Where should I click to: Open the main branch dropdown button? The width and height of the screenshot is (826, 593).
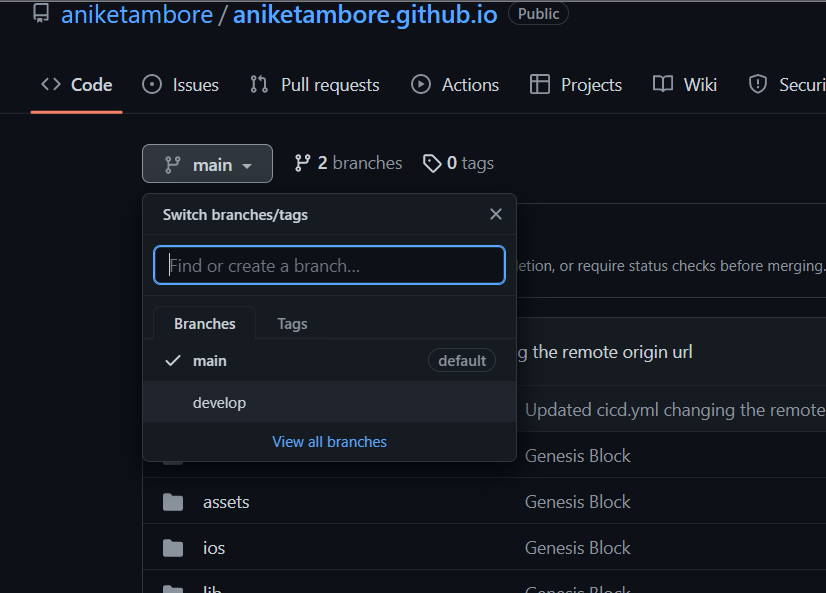coord(207,164)
